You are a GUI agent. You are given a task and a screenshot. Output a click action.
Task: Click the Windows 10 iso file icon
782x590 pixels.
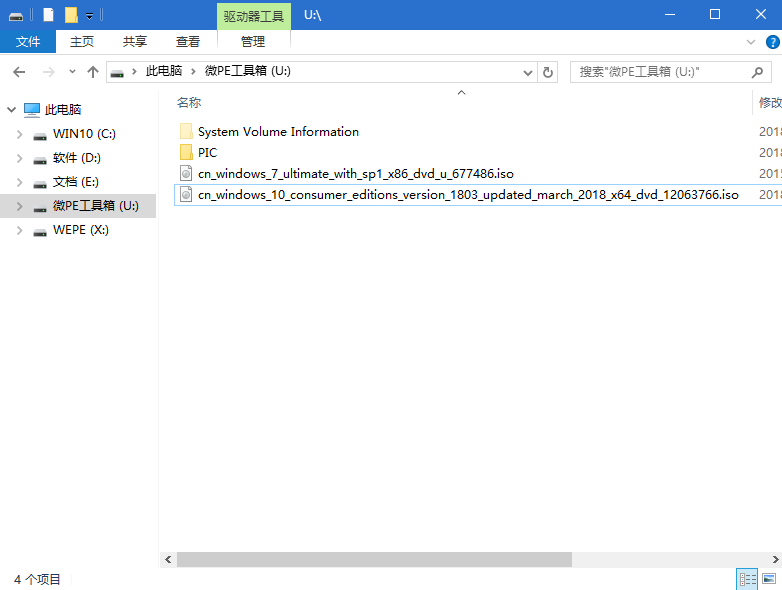tap(186, 194)
